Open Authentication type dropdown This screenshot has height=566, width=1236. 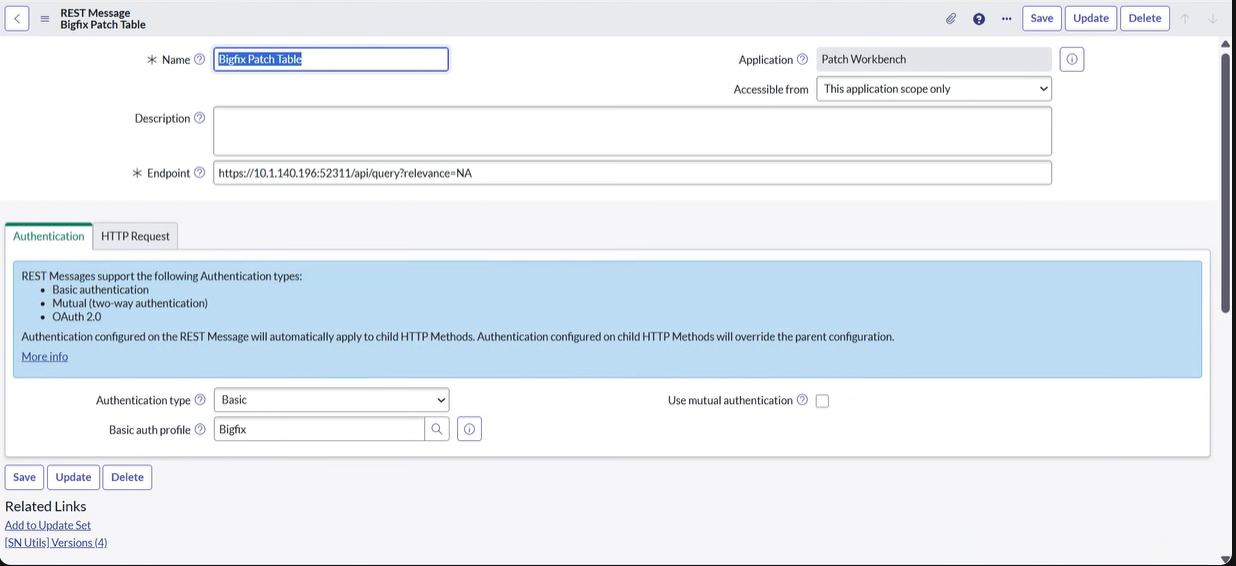(x=332, y=400)
